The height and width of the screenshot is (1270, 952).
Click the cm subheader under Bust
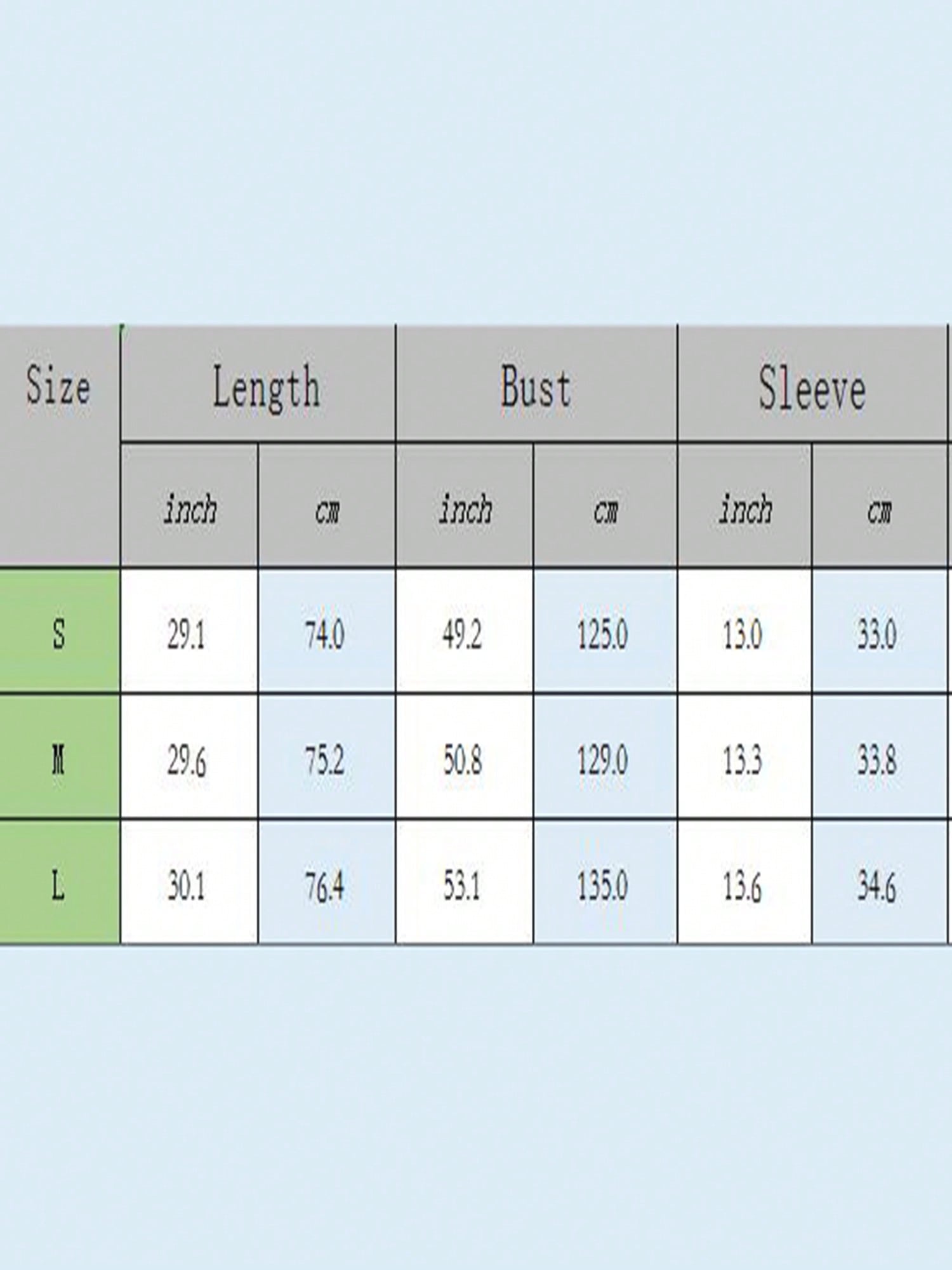pyautogui.click(x=605, y=510)
